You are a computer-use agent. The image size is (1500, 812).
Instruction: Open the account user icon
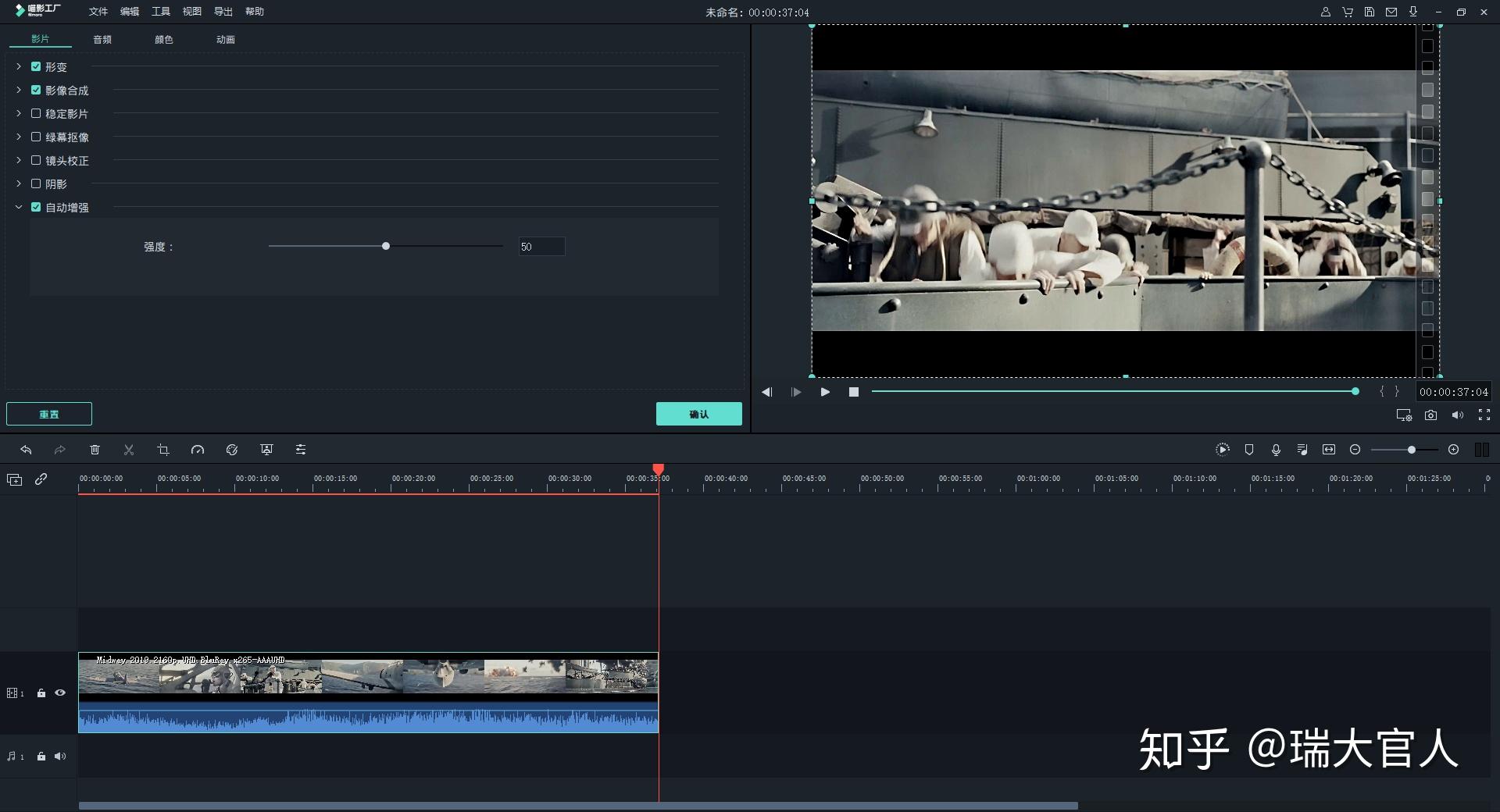click(1326, 12)
